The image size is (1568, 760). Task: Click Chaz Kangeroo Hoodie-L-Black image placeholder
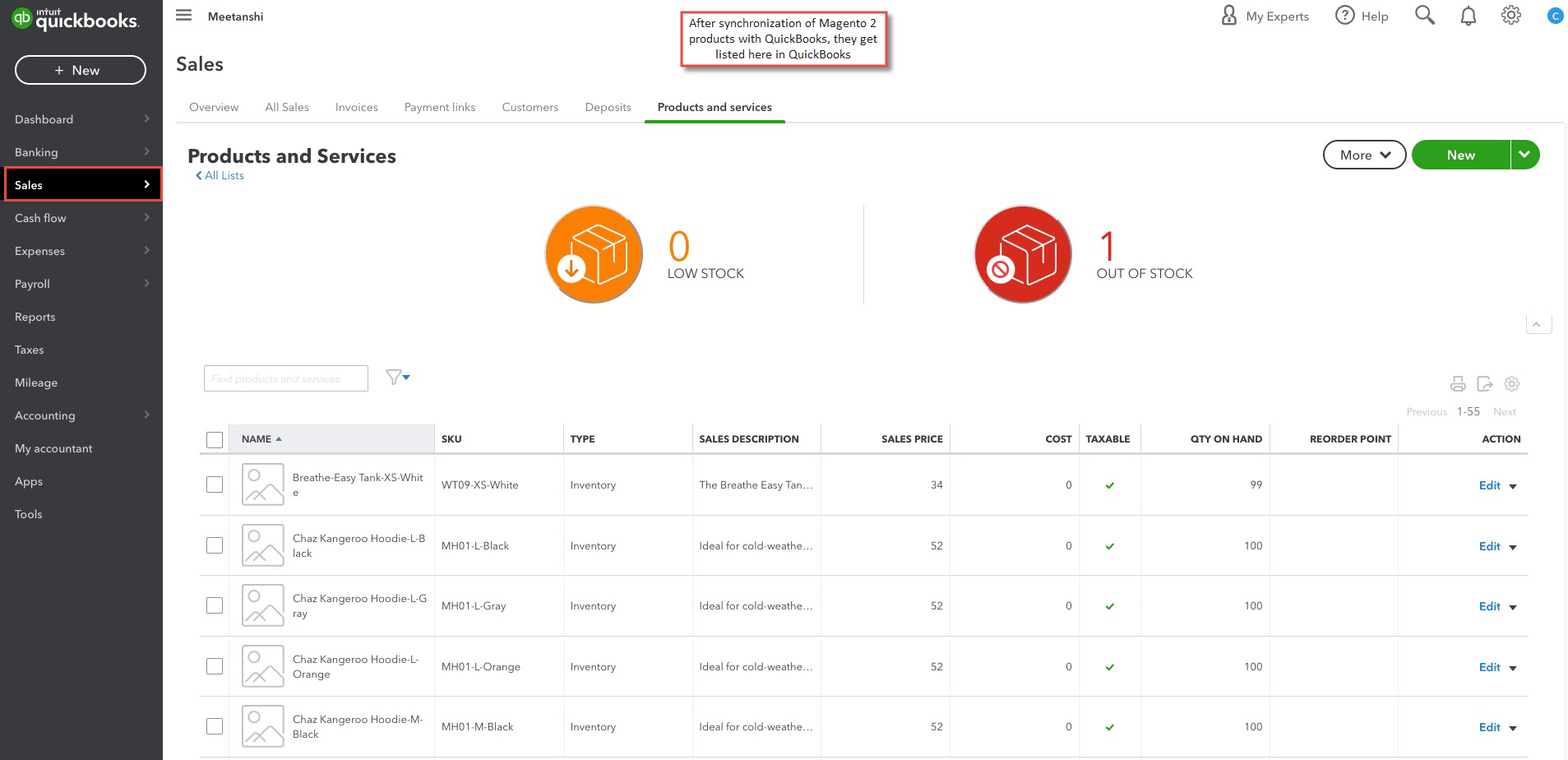click(x=263, y=545)
